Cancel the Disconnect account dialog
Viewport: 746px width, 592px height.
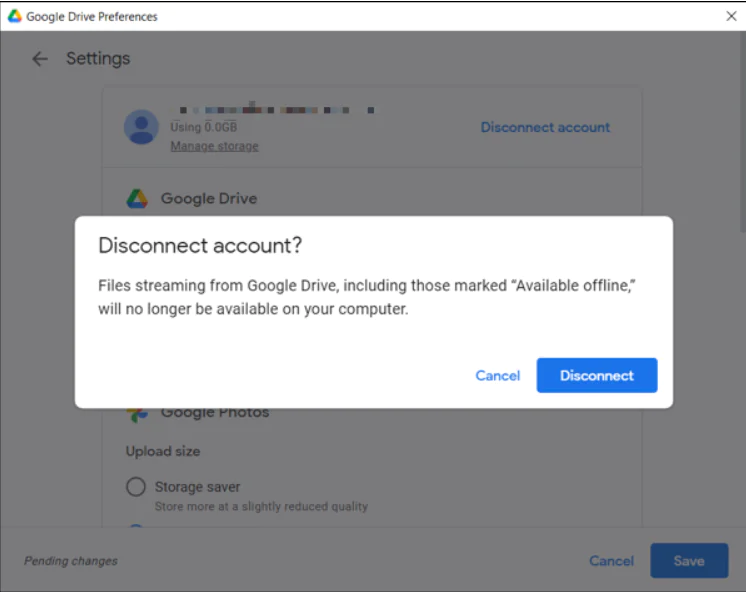498,375
